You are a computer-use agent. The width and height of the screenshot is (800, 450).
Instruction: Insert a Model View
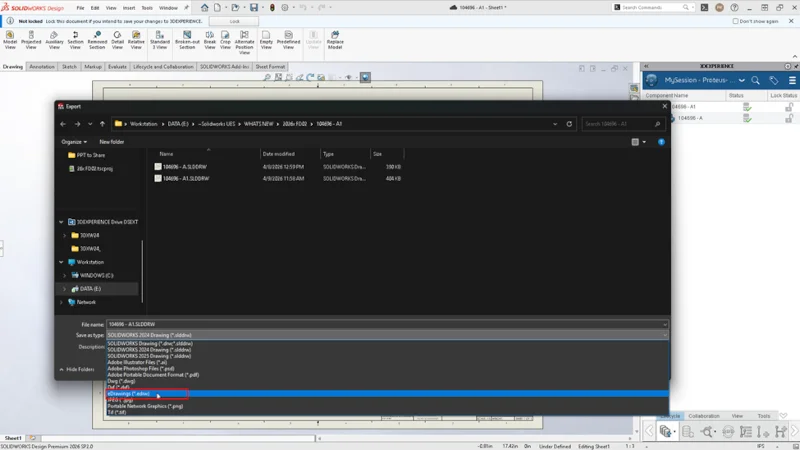[x=10, y=40]
